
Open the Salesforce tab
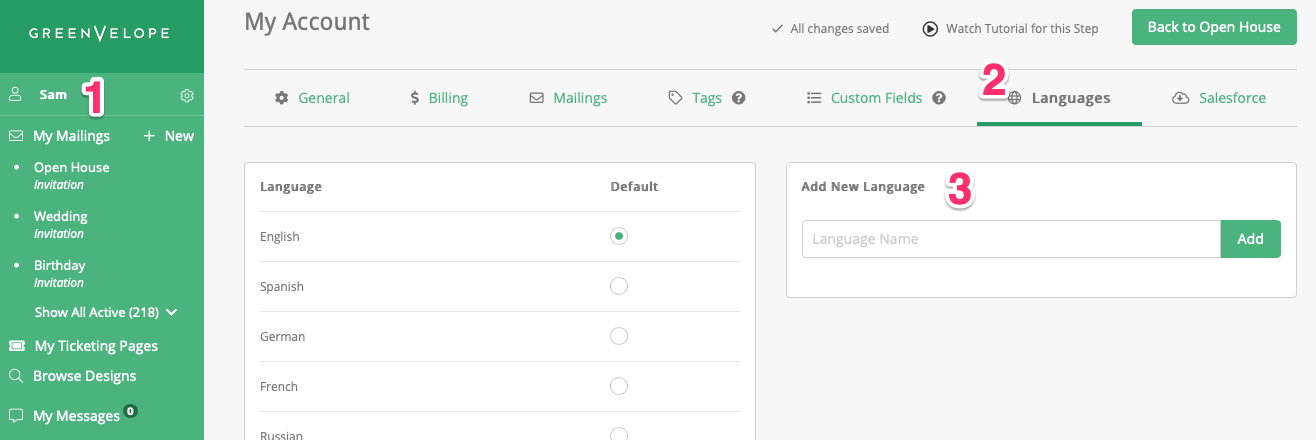pos(1219,98)
